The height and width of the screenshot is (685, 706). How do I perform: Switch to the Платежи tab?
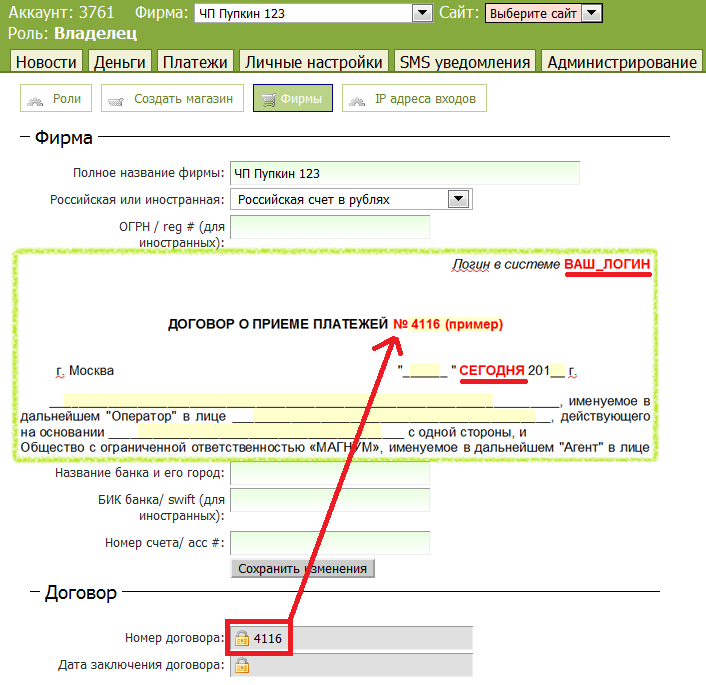[196, 62]
